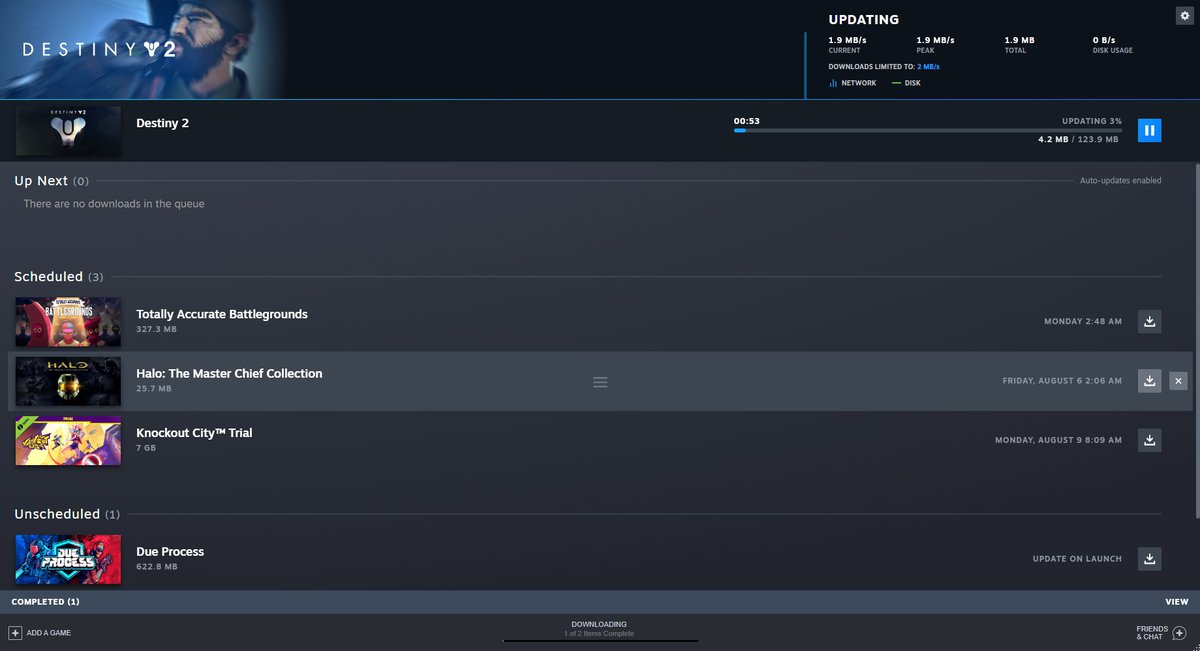Toggle Network graph legend
Image resolution: width=1200 pixels, height=651 pixels.
click(852, 83)
